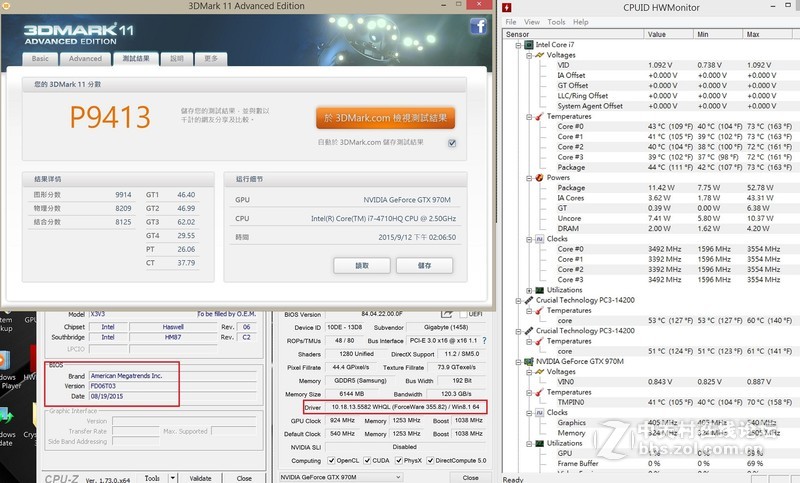Click the second Crucial Technology memory icon
Viewport: 800px width, 483px height.
529,331
